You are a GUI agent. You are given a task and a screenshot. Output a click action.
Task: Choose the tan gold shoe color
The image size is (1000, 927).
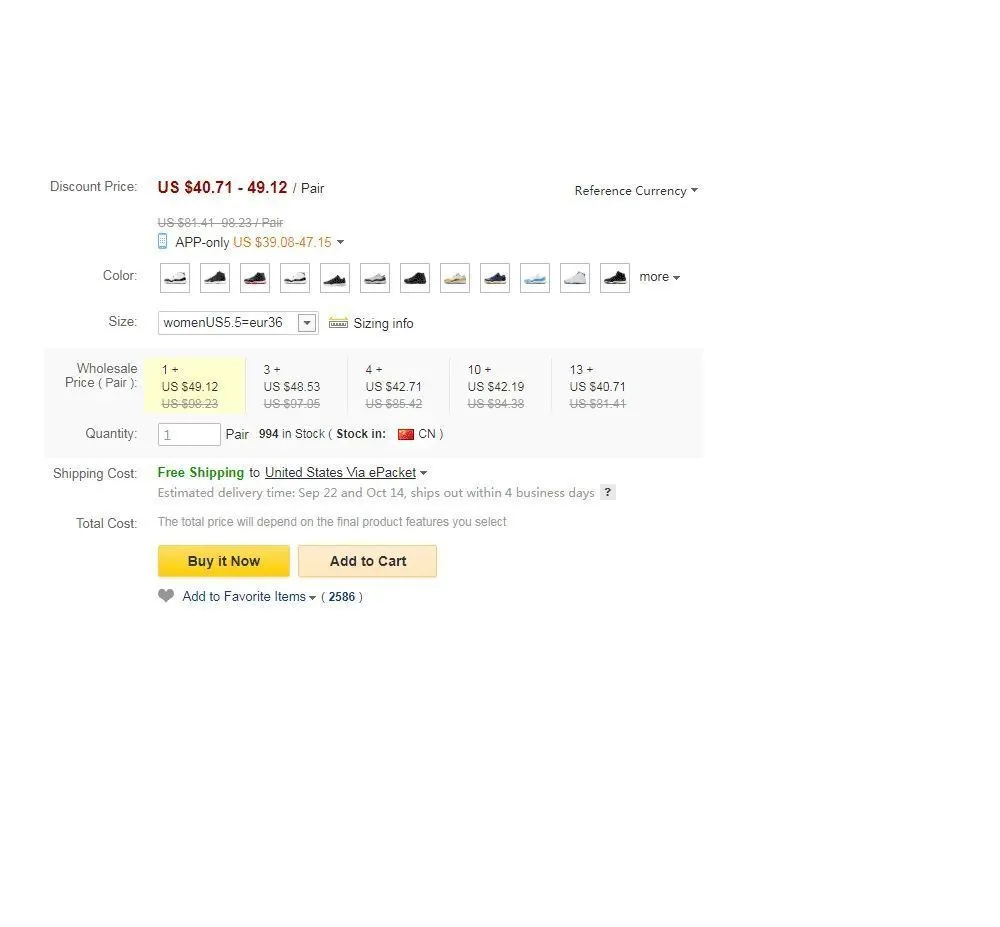455,278
